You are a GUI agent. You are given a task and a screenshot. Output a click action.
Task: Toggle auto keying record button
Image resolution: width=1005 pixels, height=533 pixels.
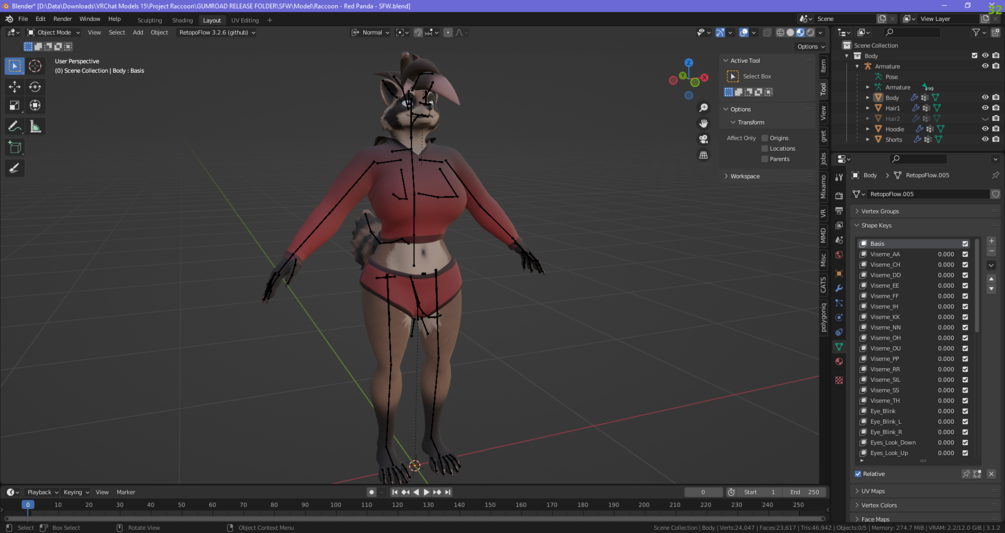point(372,492)
